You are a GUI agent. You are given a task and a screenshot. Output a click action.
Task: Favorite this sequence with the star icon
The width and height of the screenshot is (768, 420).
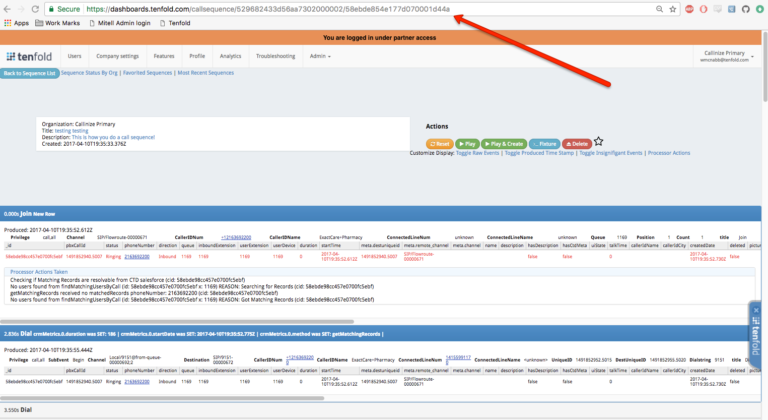pos(599,142)
